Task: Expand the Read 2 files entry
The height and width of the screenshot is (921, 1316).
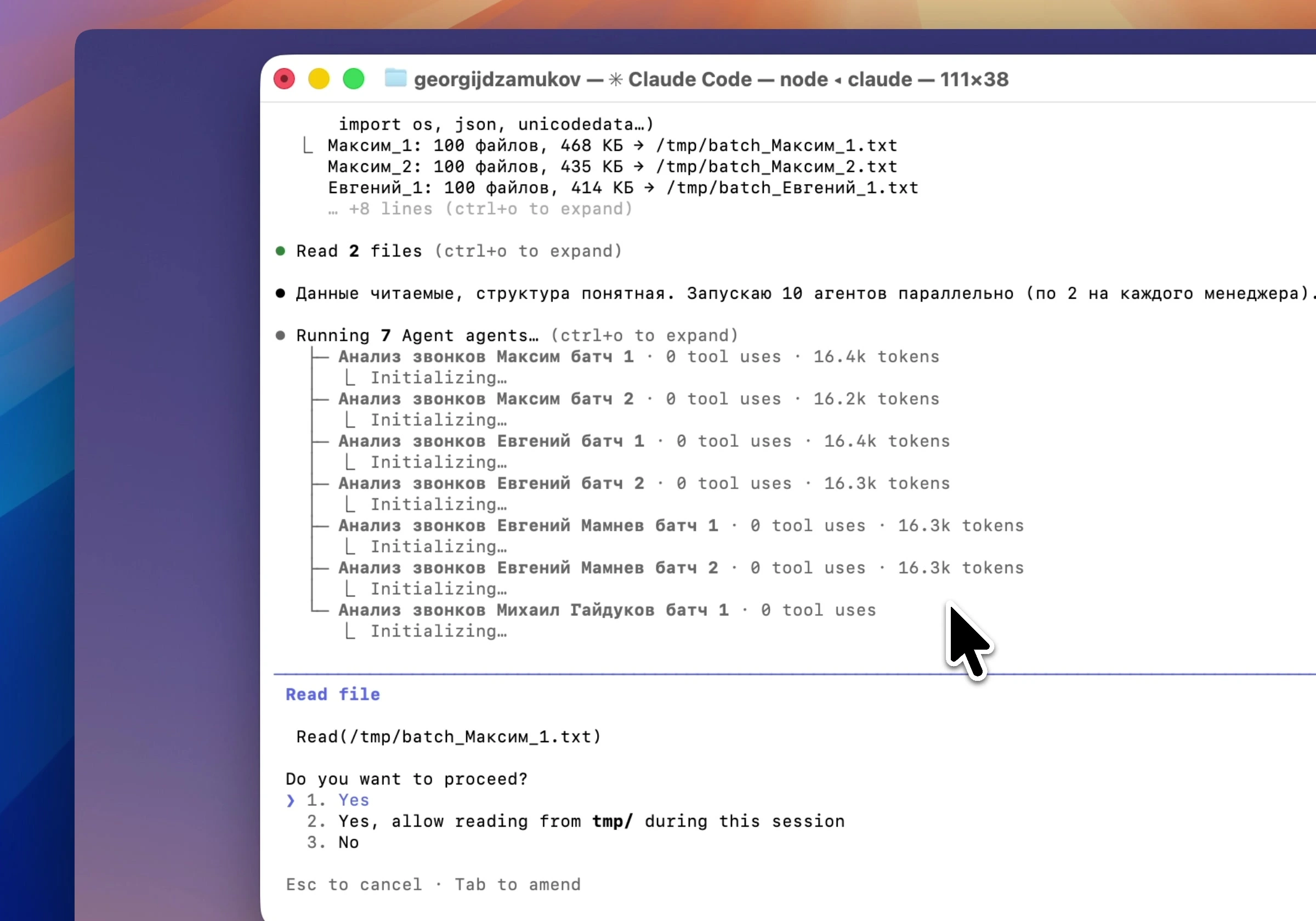Action: (458, 251)
